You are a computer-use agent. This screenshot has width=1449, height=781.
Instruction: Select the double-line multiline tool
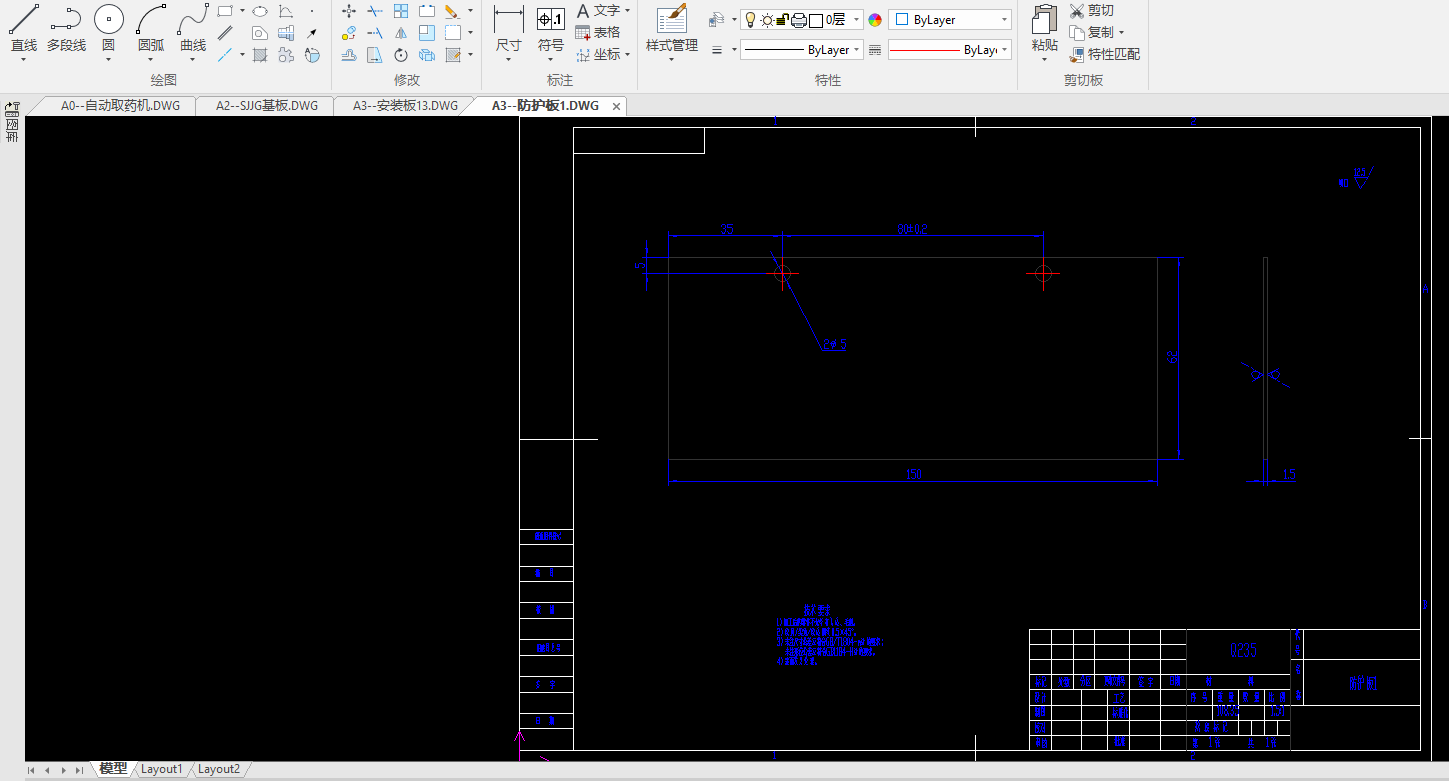226,33
